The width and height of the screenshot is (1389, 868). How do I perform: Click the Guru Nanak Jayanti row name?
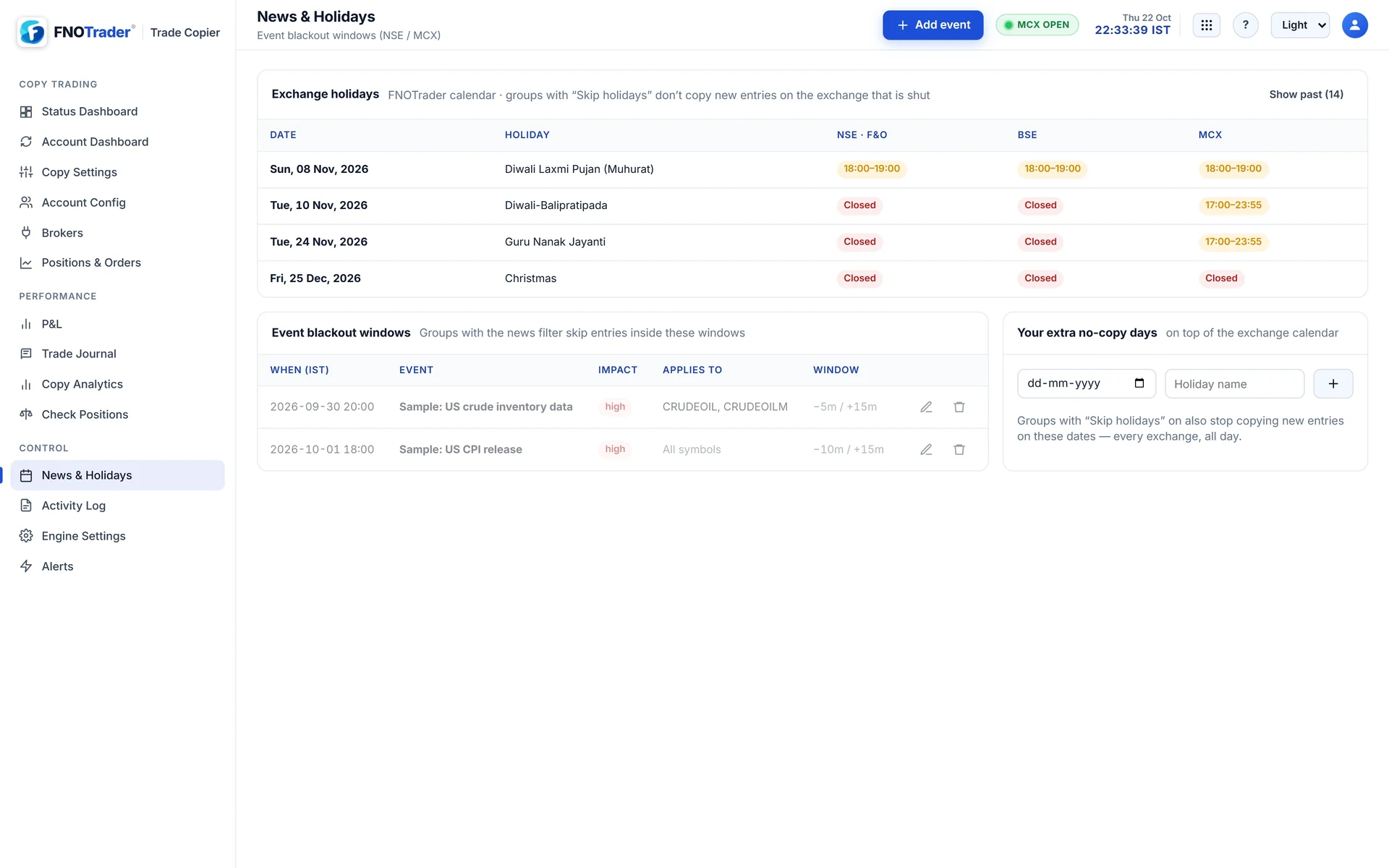click(x=555, y=242)
